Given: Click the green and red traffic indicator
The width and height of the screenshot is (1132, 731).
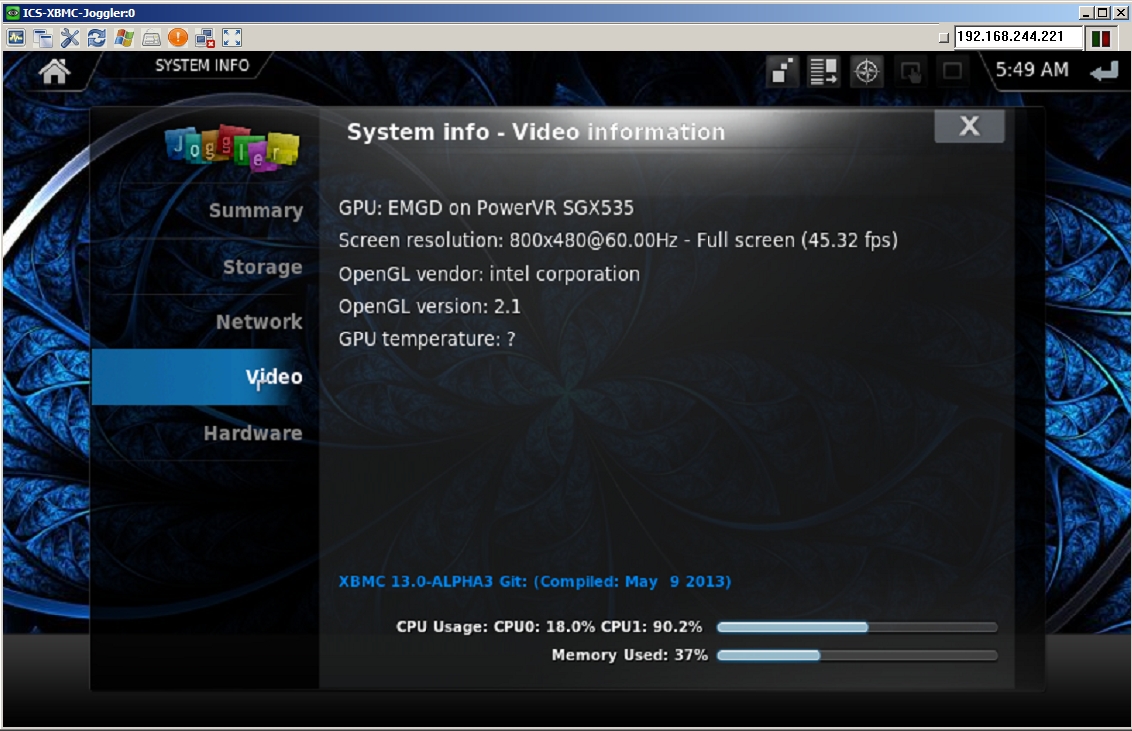Looking at the screenshot, I should tap(1100, 38).
